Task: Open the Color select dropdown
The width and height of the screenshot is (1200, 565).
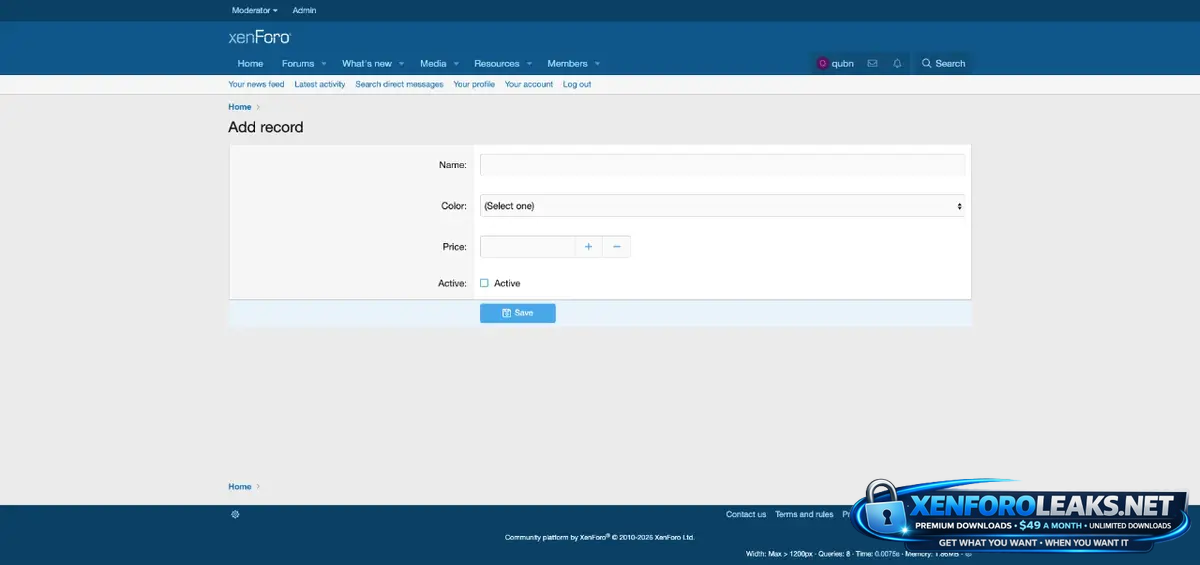Action: [x=722, y=206]
